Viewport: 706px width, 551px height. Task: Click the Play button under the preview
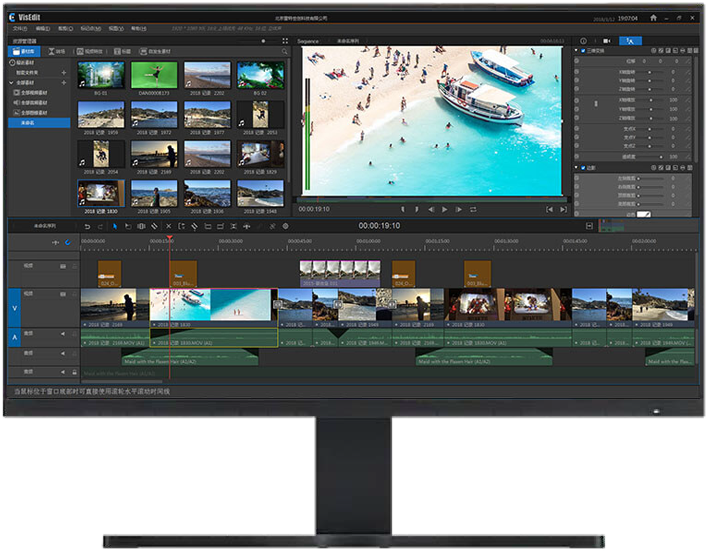[444, 209]
